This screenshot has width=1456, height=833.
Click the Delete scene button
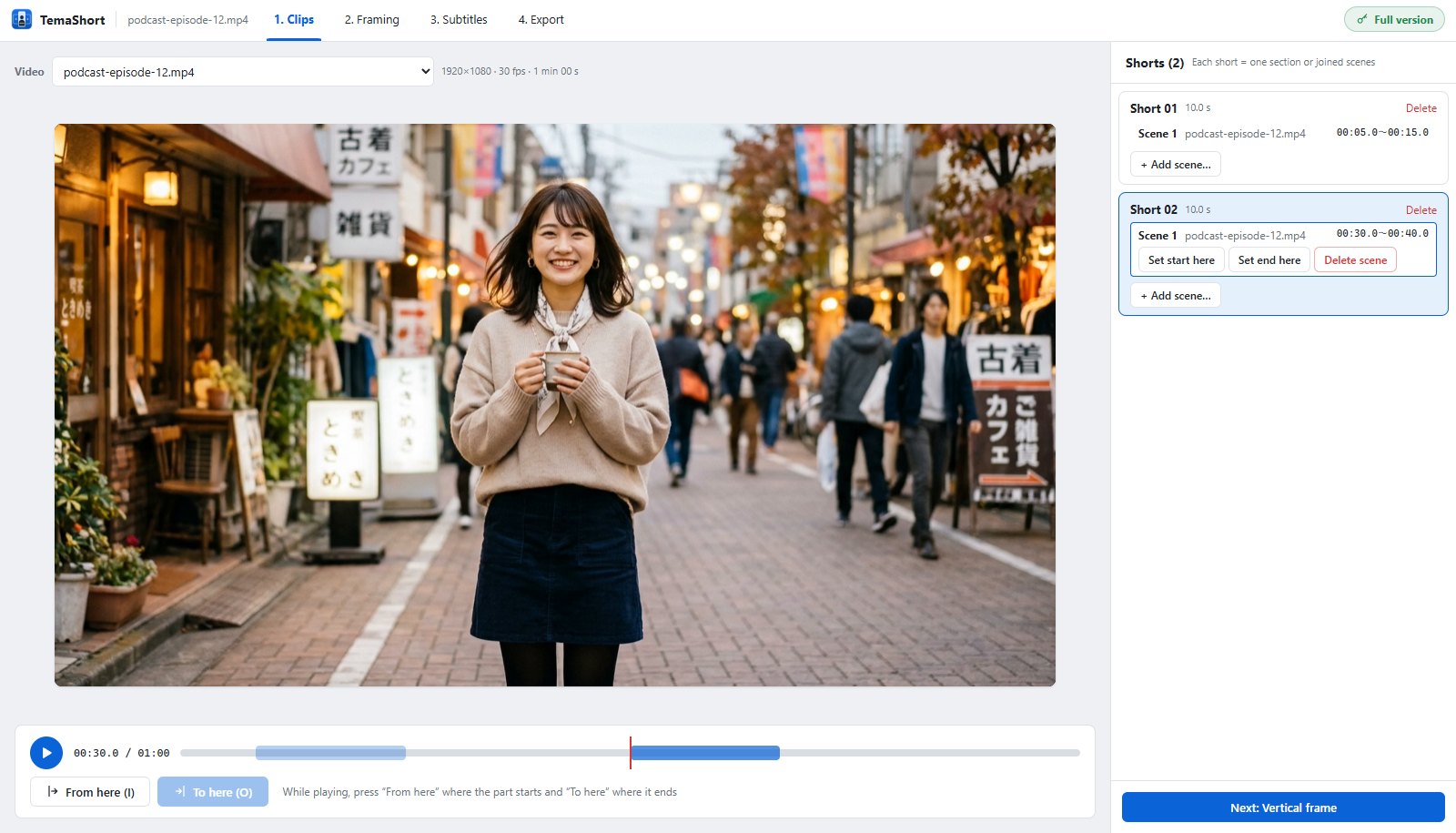pyautogui.click(x=1355, y=260)
